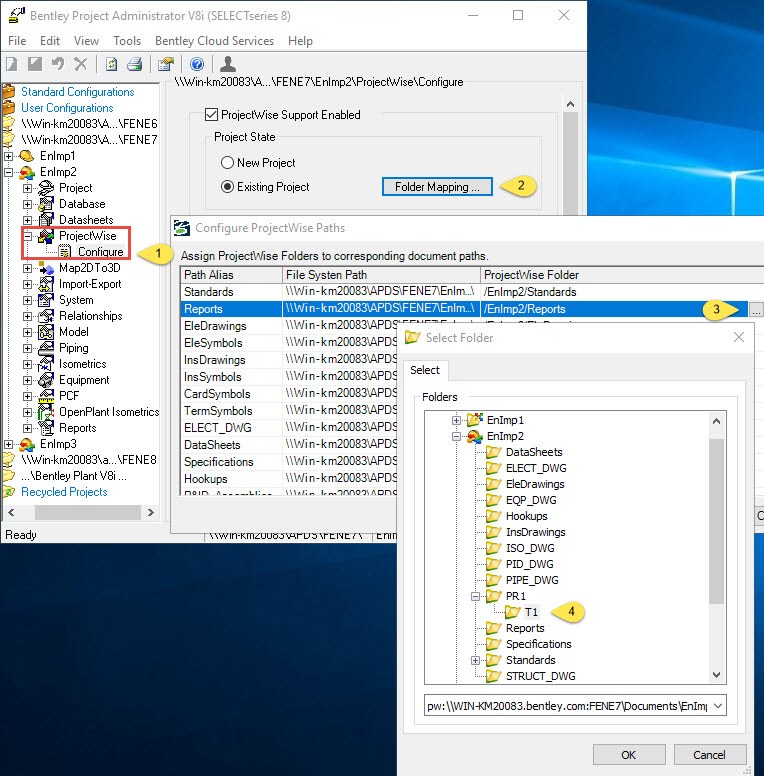Open the Standard Configurations link
The image size is (764, 776).
(78, 92)
